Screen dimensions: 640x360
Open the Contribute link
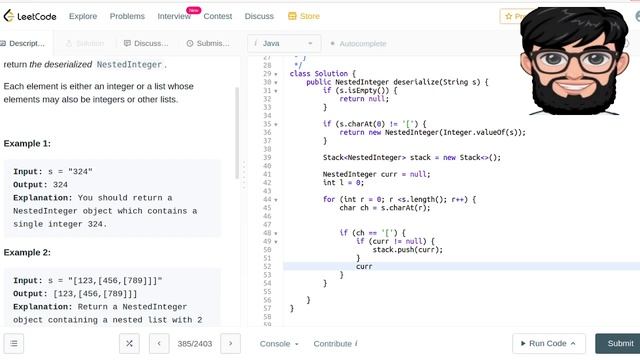[x=336, y=344]
